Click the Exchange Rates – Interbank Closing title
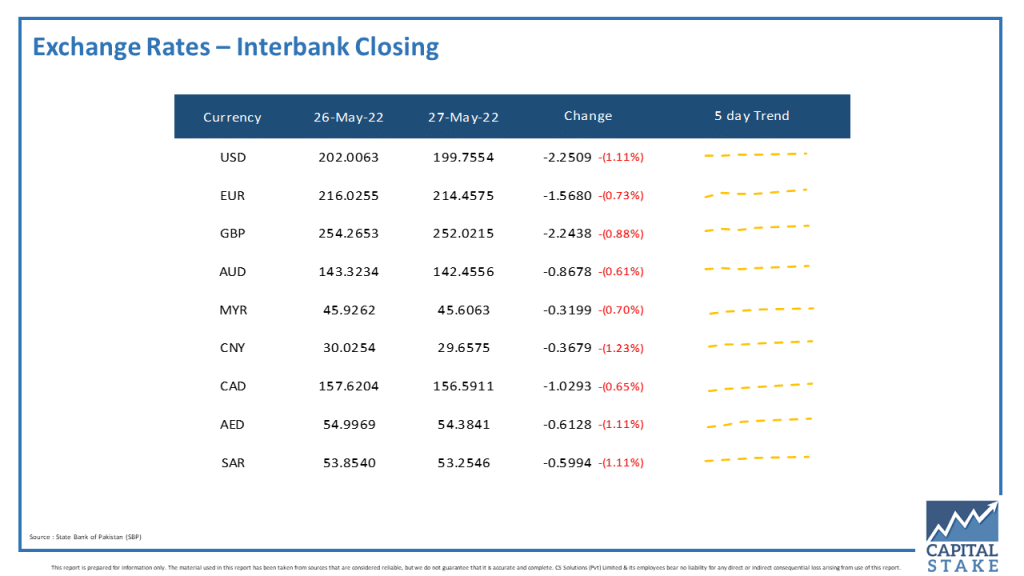Viewport: 1024px width, 576px height. coord(236,47)
